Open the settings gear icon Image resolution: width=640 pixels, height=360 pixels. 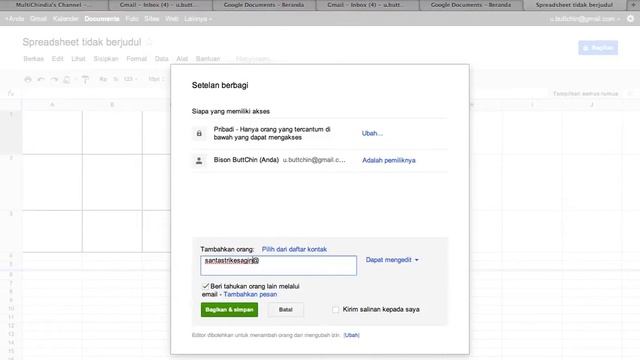pyautogui.click(x=631, y=19)
